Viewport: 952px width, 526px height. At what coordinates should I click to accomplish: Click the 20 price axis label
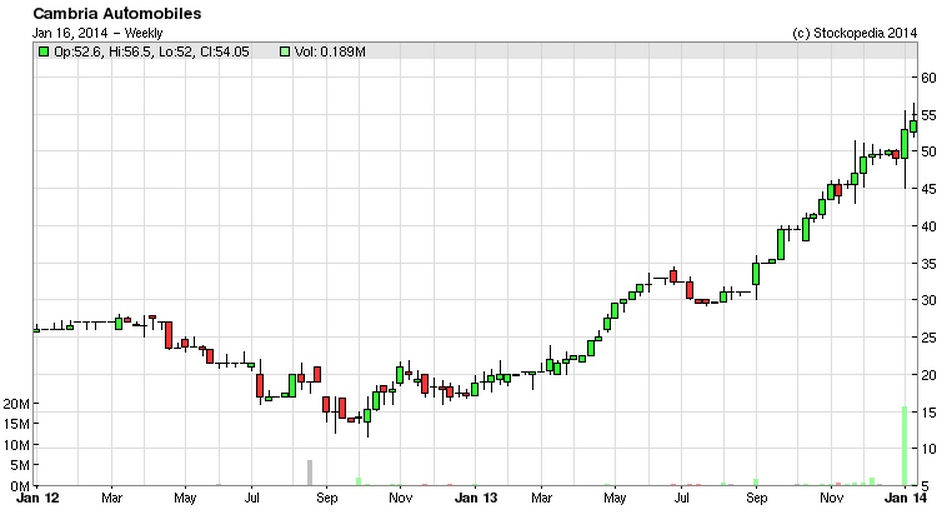coord(928,375)
